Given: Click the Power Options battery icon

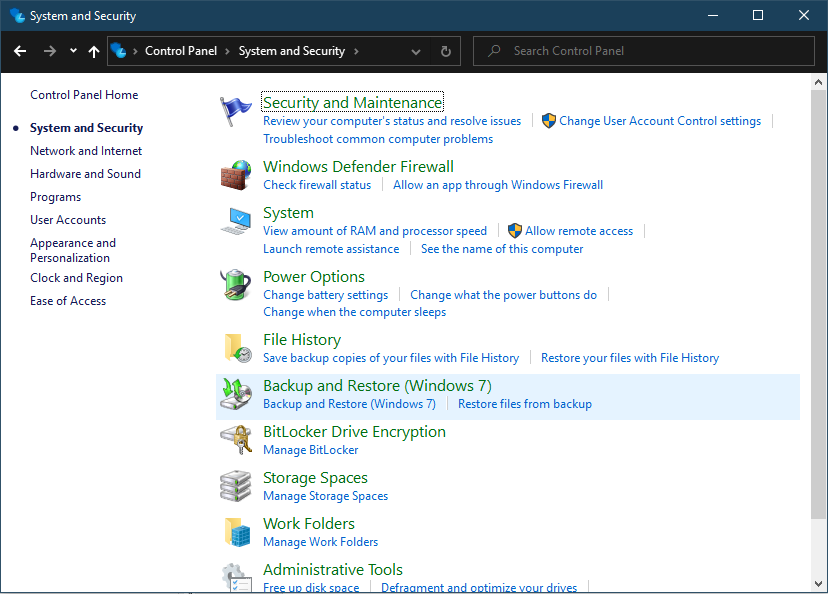Looking at the screenshot, I should (236, 284).
